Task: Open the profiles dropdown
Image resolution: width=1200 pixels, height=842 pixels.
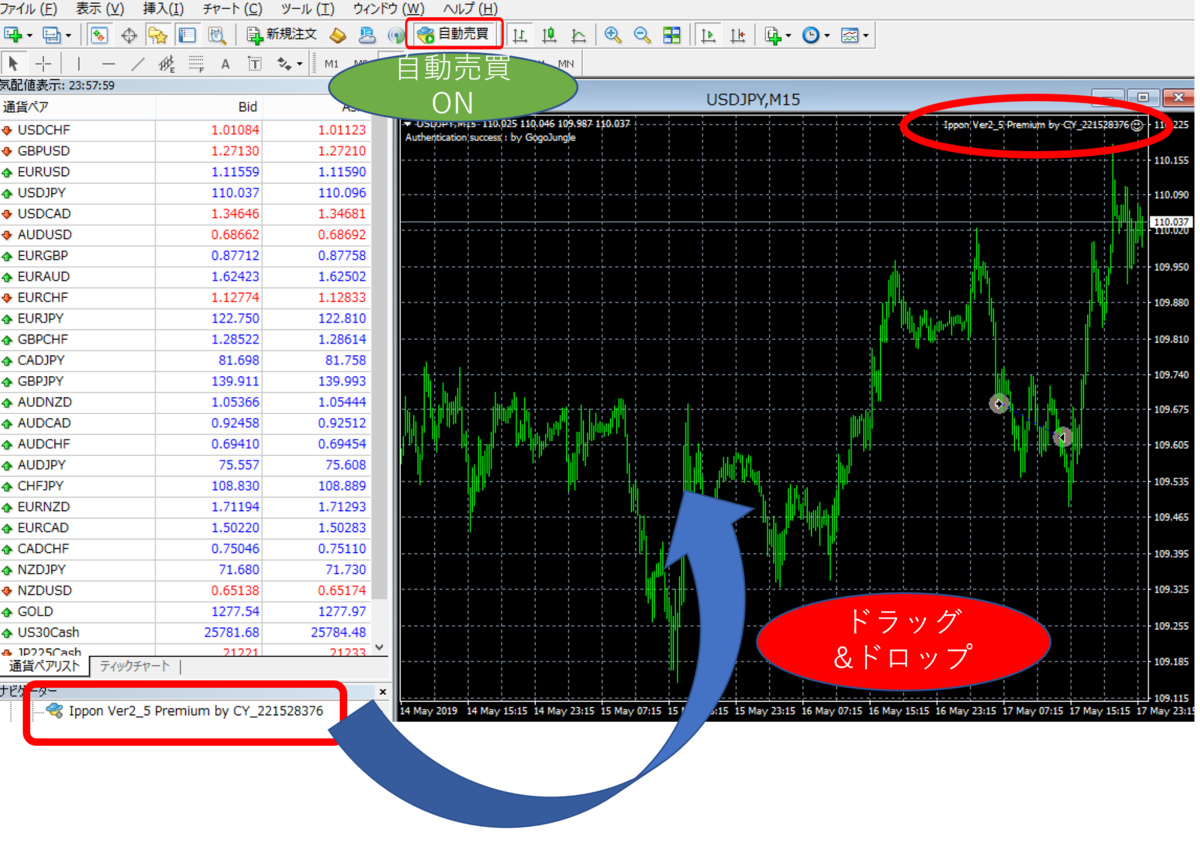Action: tap(57, 35)
